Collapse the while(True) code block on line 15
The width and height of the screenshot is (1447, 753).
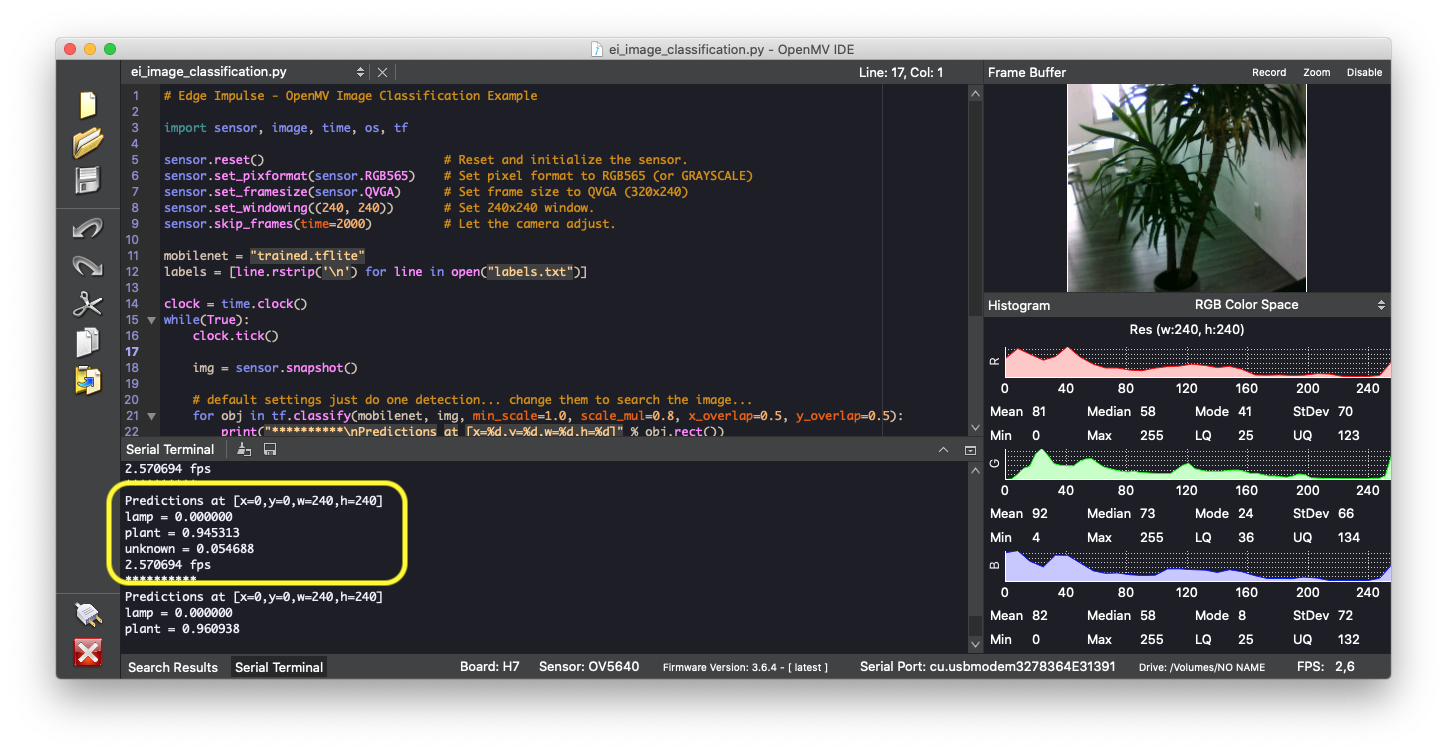point(152,320)
